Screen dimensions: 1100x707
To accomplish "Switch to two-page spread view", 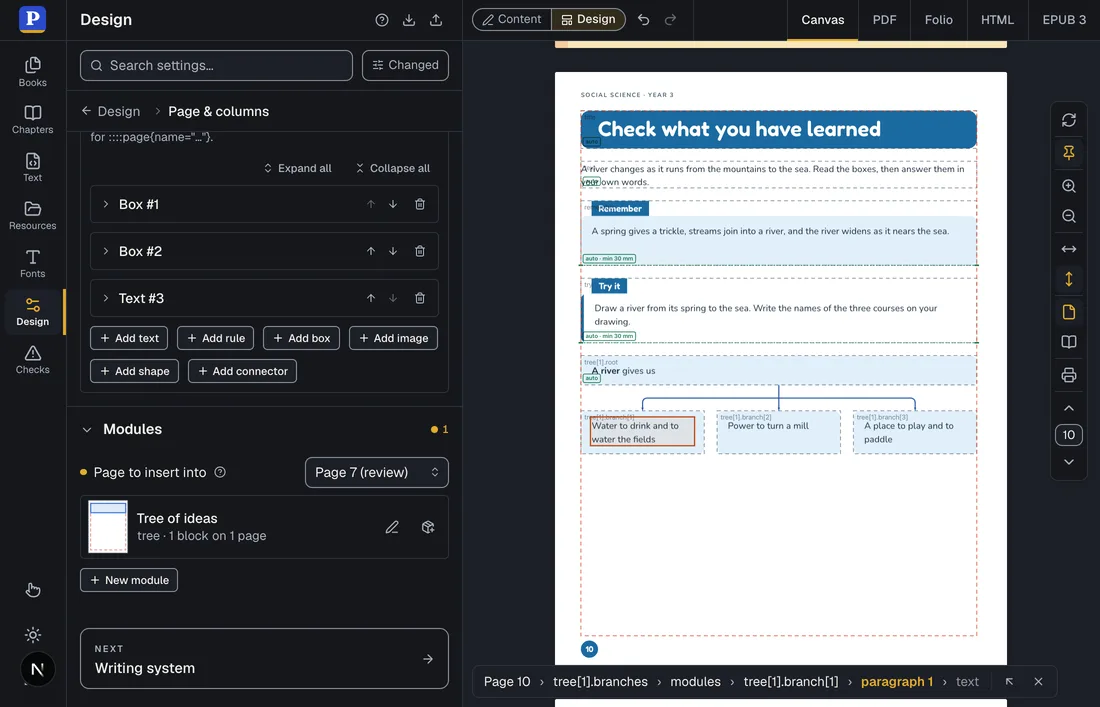I will point(1068,342).
